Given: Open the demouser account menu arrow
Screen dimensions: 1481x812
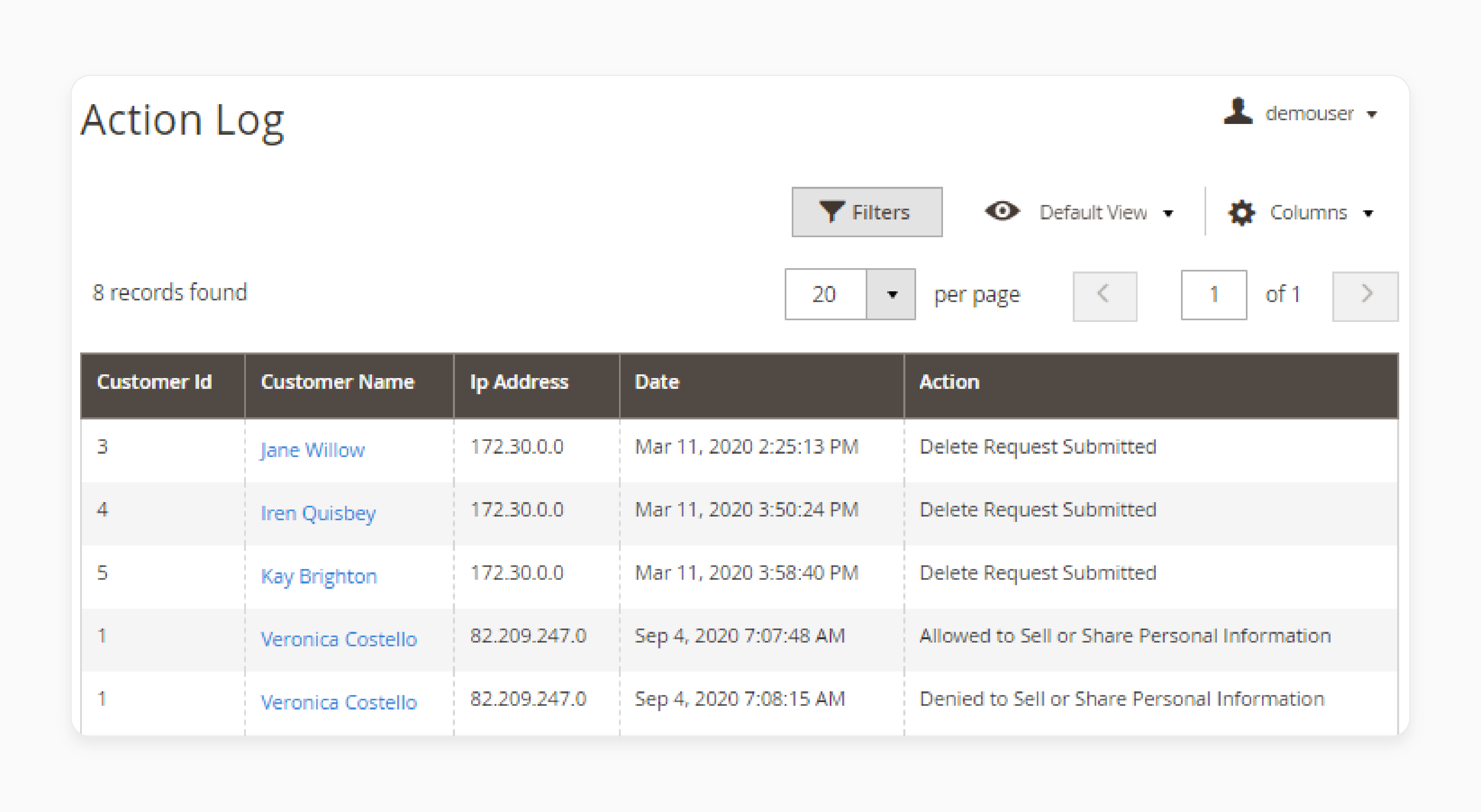Looking at the screenshot, I should tap(1372, 114).
